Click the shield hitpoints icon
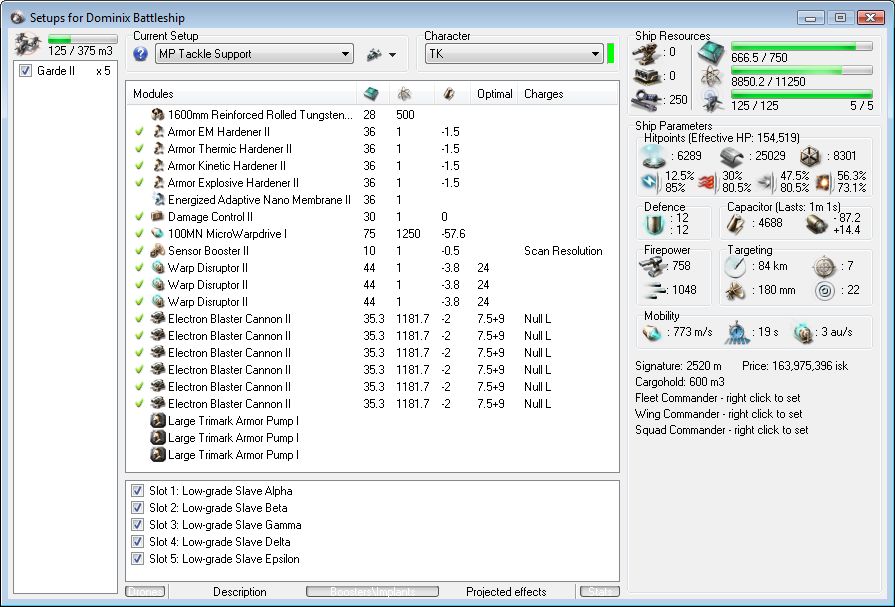Viewport: 895px width, 607px height. point(651,155)
